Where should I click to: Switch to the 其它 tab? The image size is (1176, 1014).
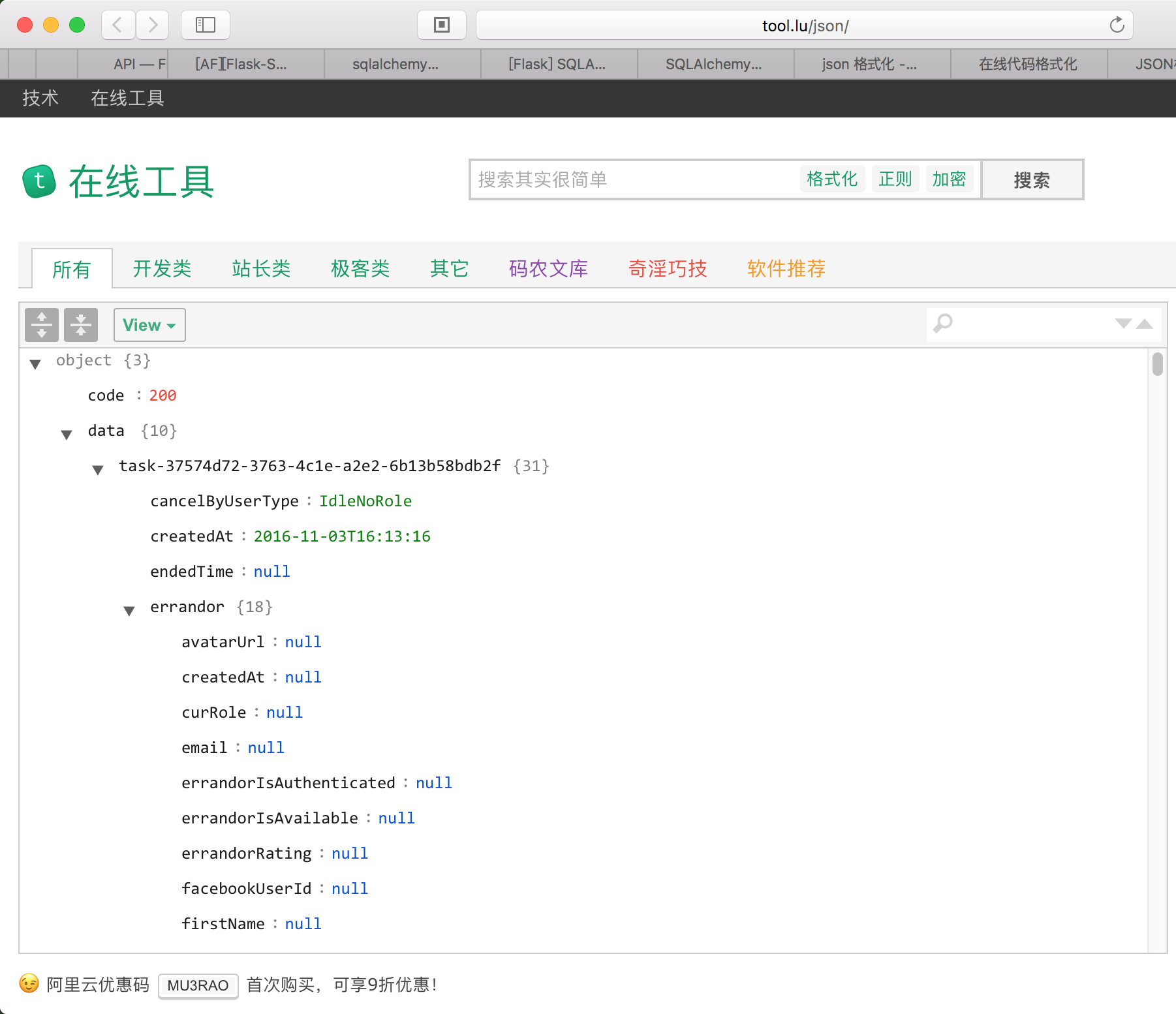[x=450, y=268]
